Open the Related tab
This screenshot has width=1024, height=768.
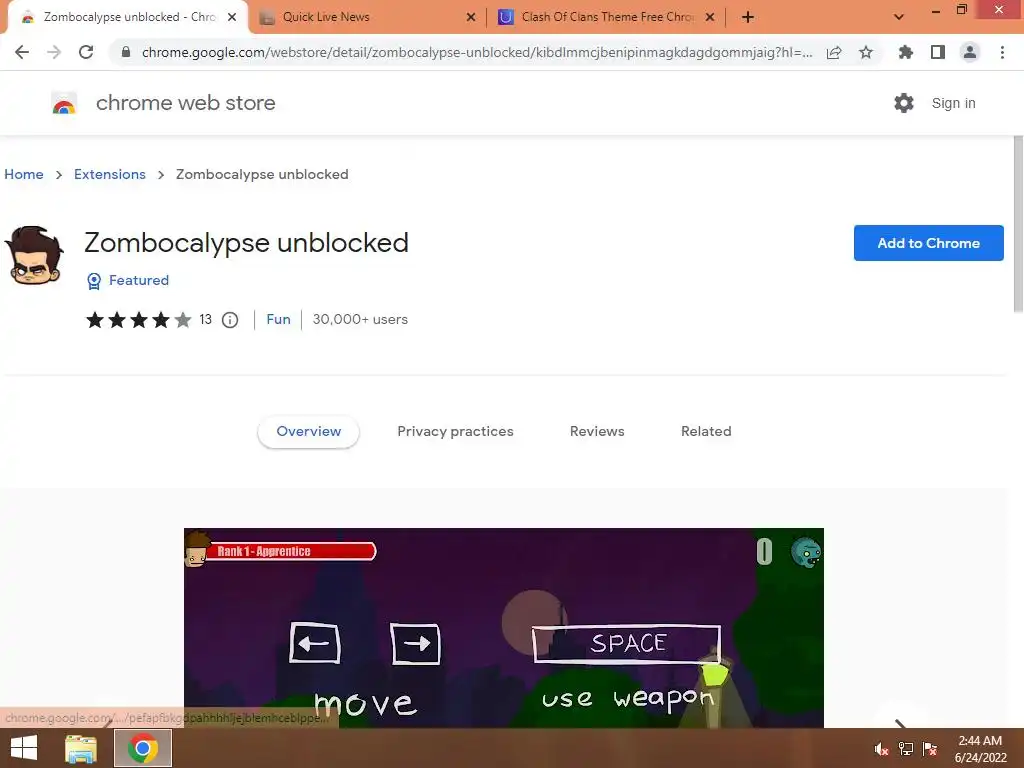(706, 432)
